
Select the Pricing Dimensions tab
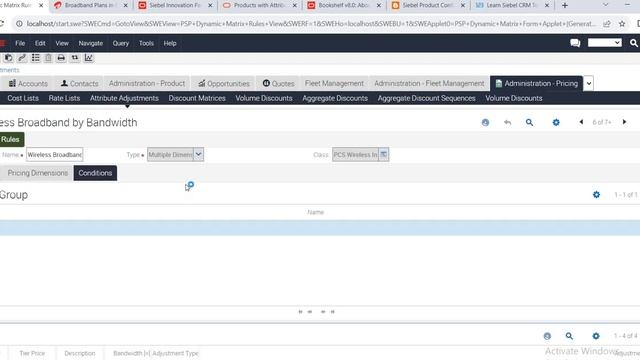(37, 173)
